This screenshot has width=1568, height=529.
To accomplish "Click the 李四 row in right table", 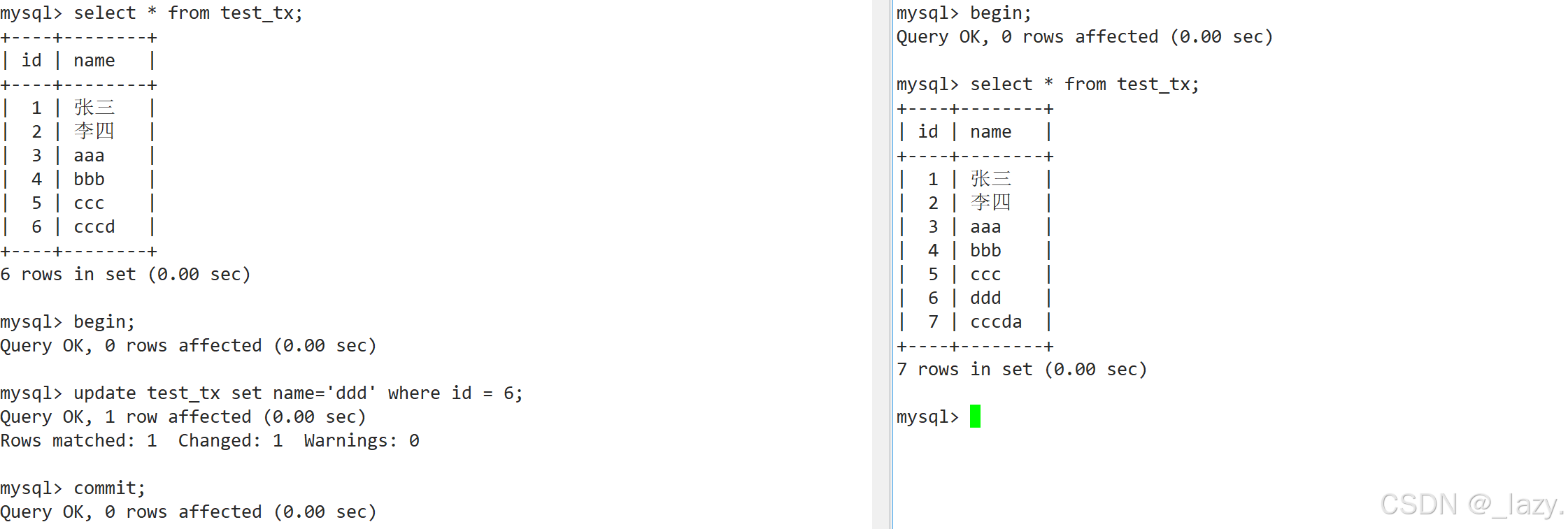I will (x=975, y=203).
